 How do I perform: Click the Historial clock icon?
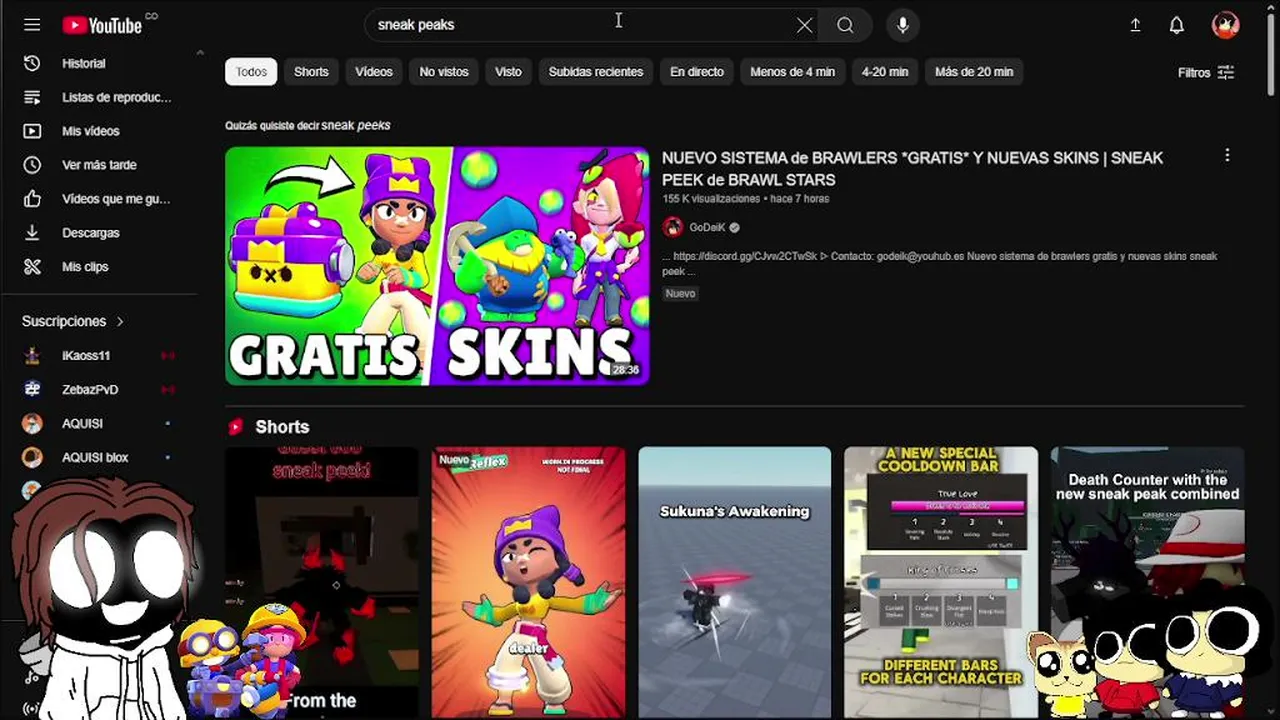point(32,63)
